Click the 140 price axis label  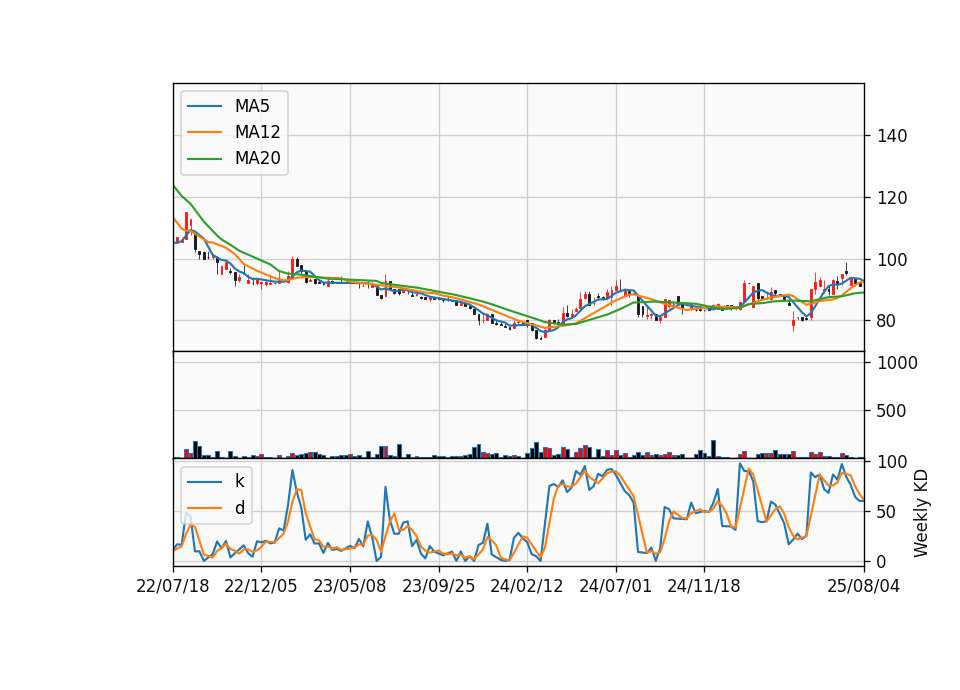892,136
